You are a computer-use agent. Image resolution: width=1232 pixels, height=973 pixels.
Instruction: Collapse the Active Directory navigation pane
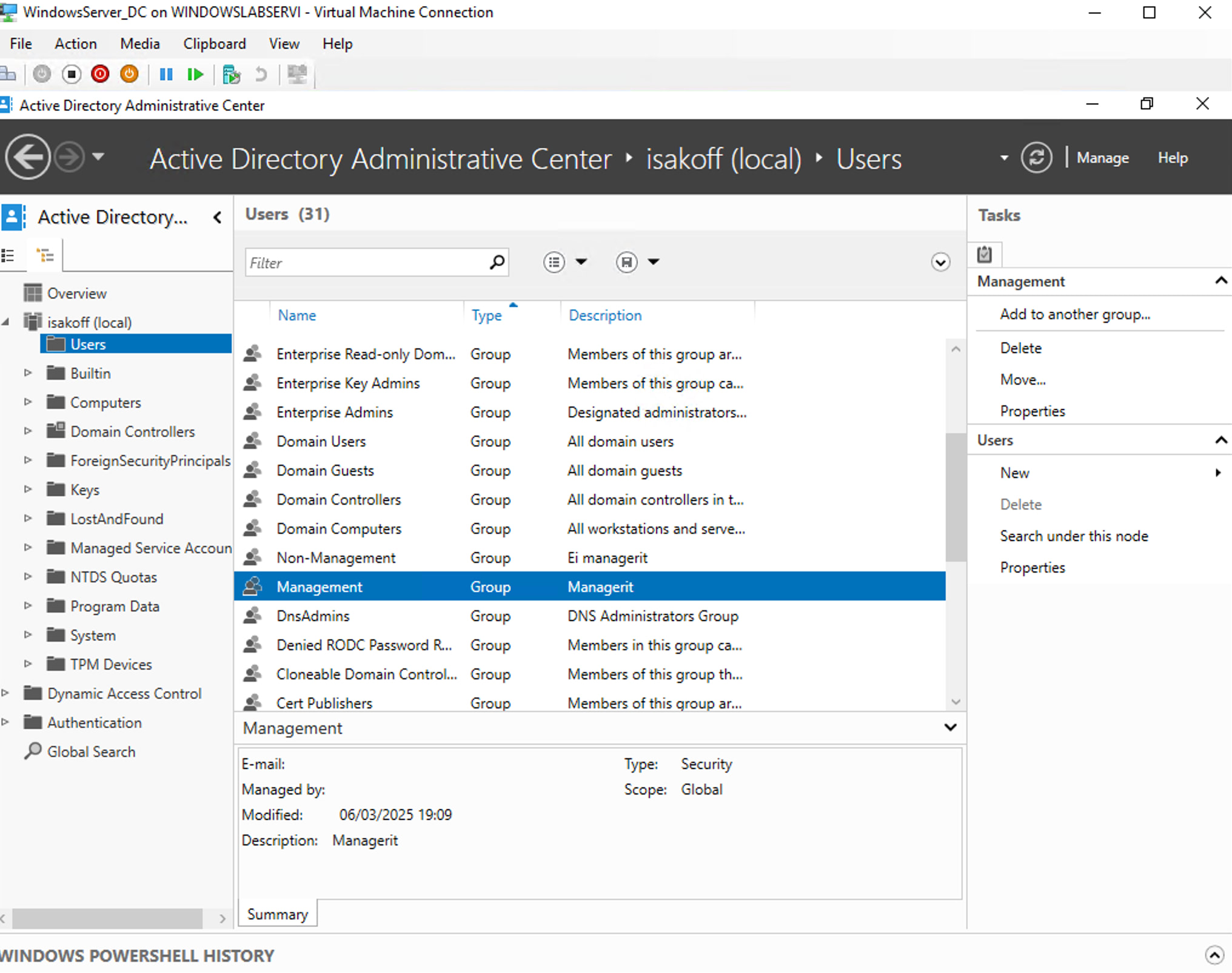tap(218, 217)
